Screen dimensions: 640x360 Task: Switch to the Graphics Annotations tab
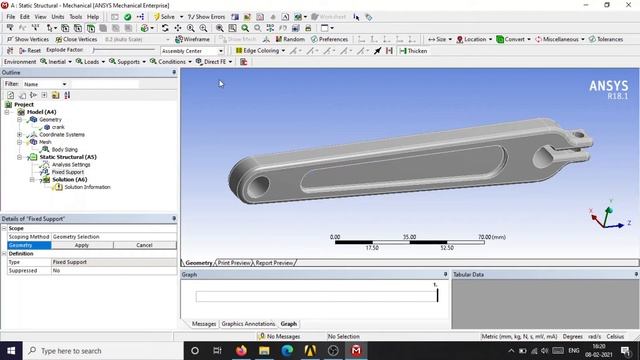tap(248, 324)
